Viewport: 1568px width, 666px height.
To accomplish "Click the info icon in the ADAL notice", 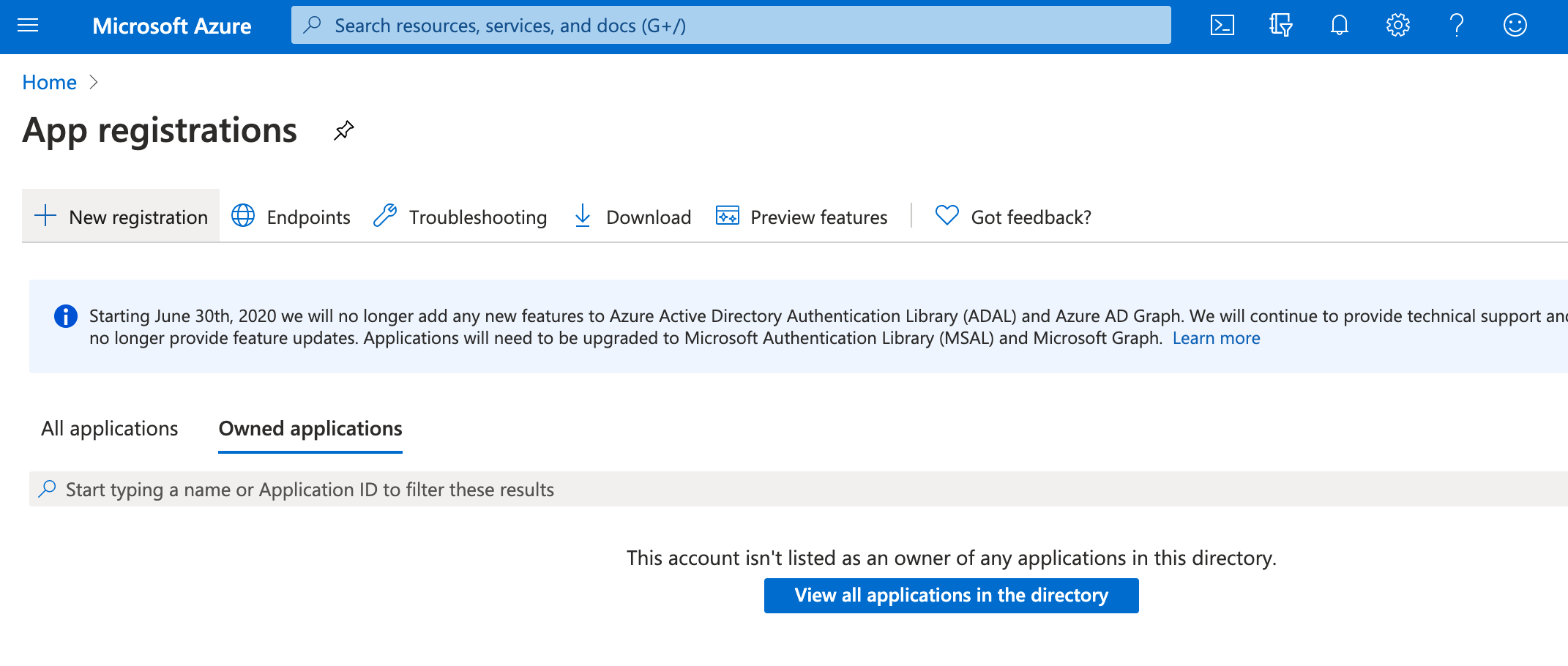I will point(66,316).
